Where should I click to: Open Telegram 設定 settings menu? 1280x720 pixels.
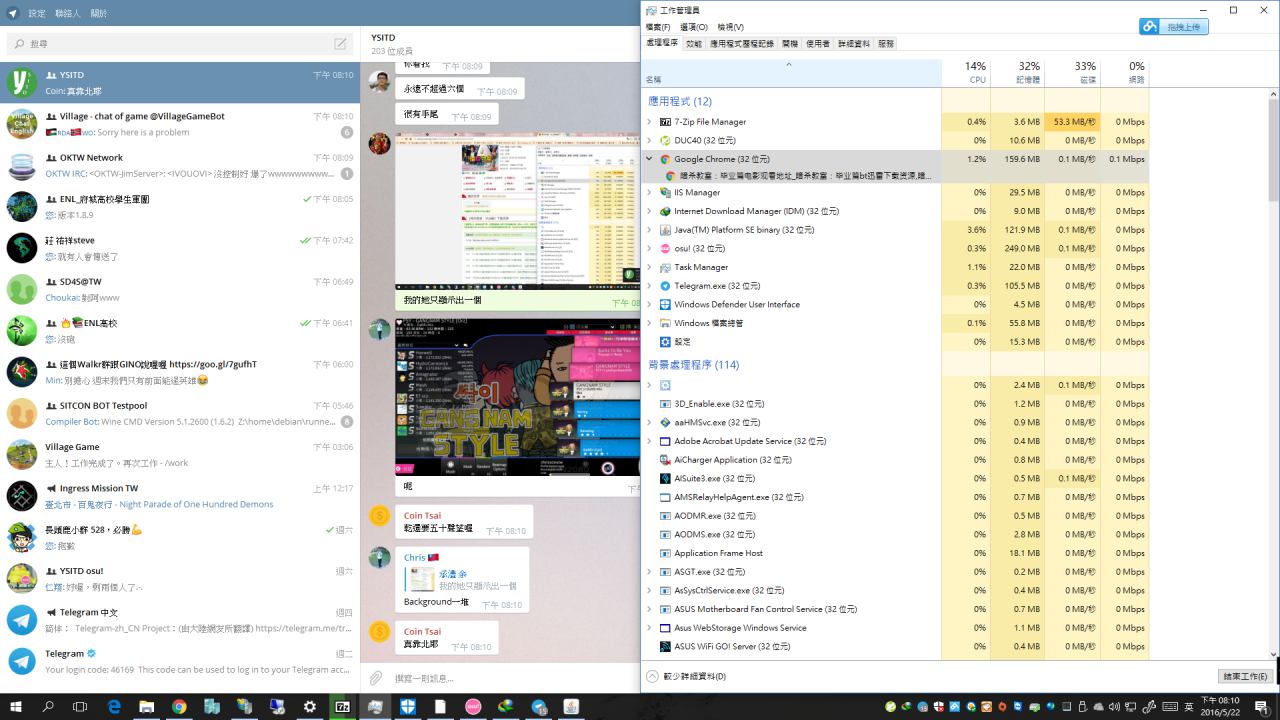click(37, 13)
